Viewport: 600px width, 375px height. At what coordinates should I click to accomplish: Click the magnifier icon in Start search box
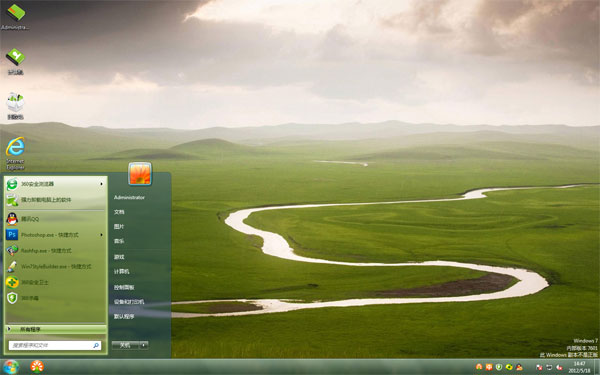[96, 346]
